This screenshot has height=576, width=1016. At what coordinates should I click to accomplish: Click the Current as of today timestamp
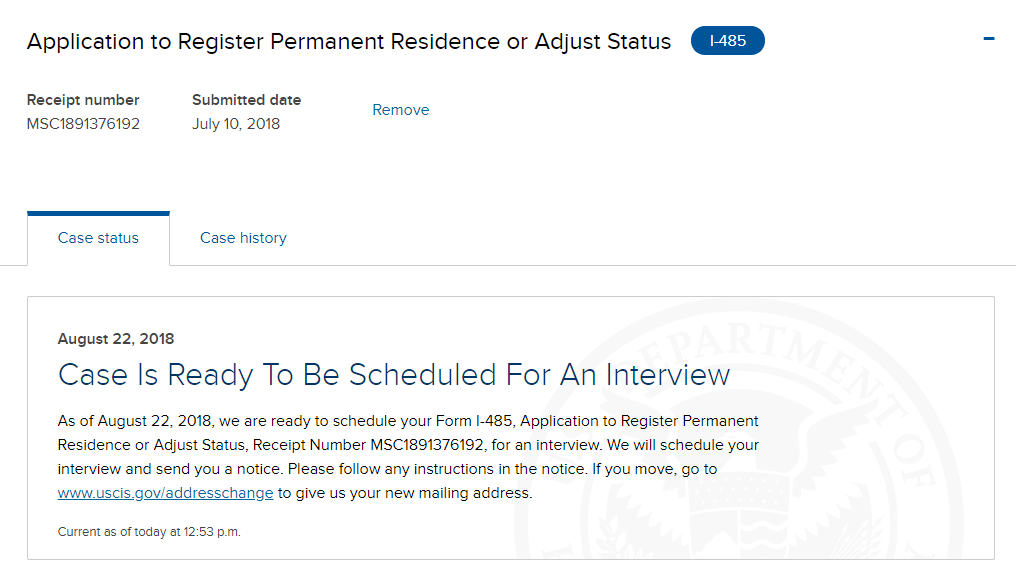[149, 532]
